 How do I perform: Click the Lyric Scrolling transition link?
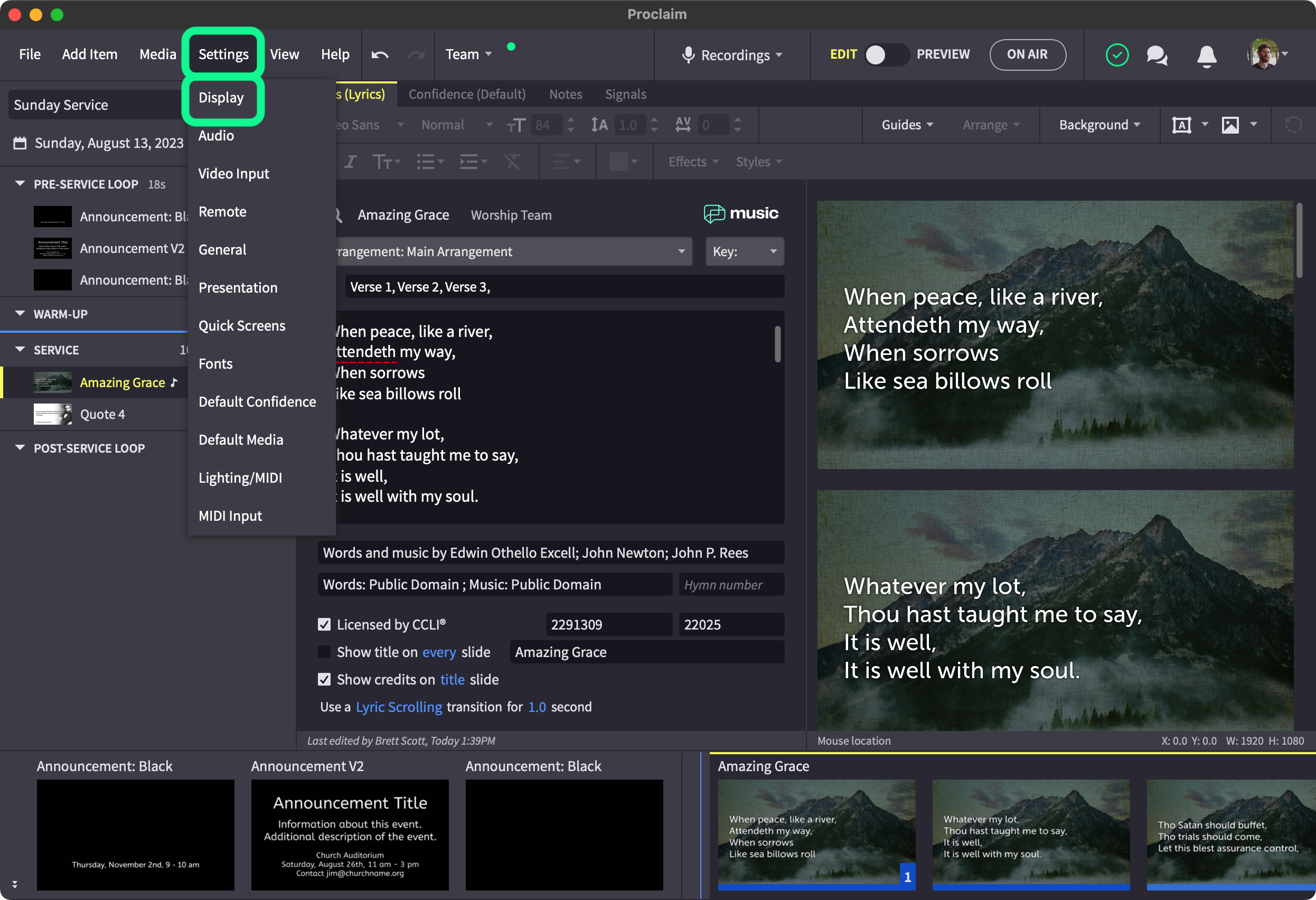click(399, 707)
